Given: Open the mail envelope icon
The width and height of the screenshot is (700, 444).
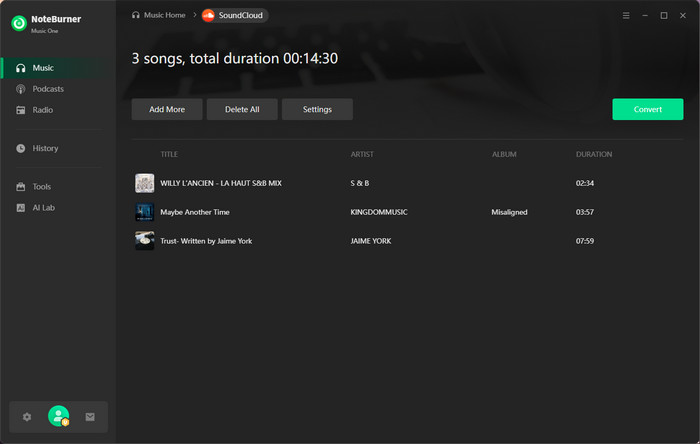Looking at the screenshot, I should 90,417.
